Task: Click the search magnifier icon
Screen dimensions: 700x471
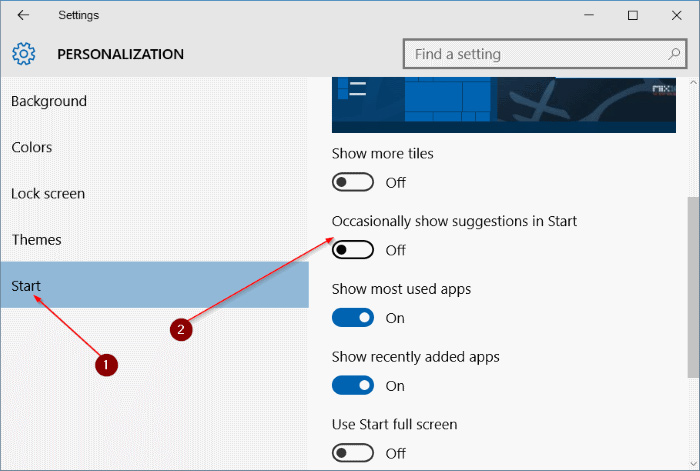Action: (674, 54)
